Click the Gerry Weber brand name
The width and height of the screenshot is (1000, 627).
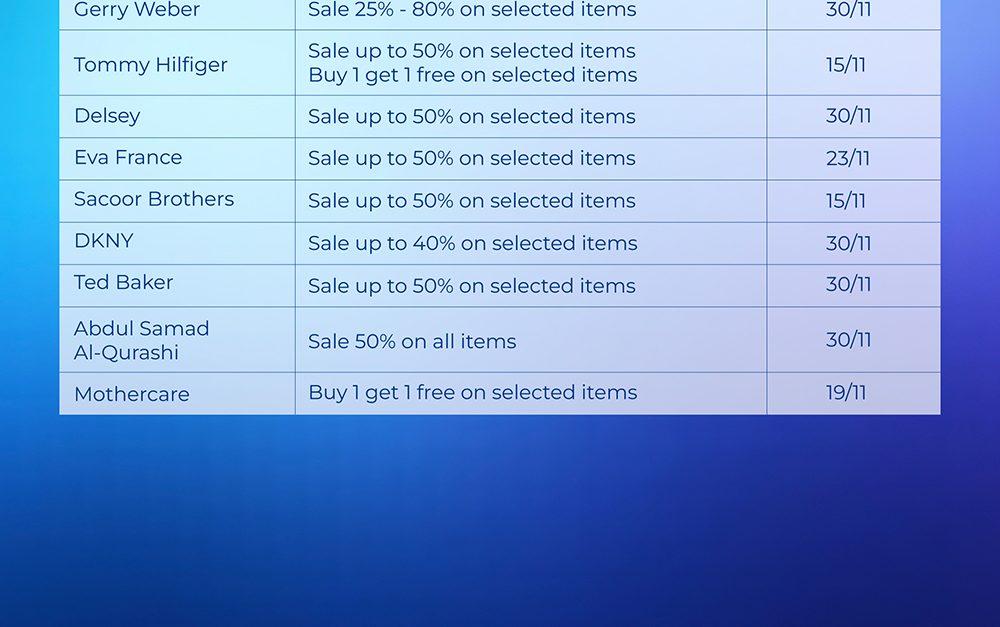(x=137, y=11)
